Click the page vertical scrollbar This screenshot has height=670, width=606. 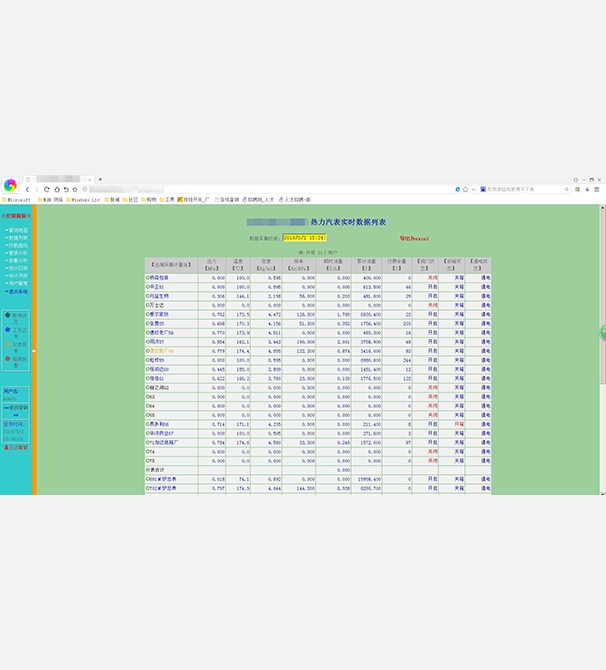tap(602, 400)
